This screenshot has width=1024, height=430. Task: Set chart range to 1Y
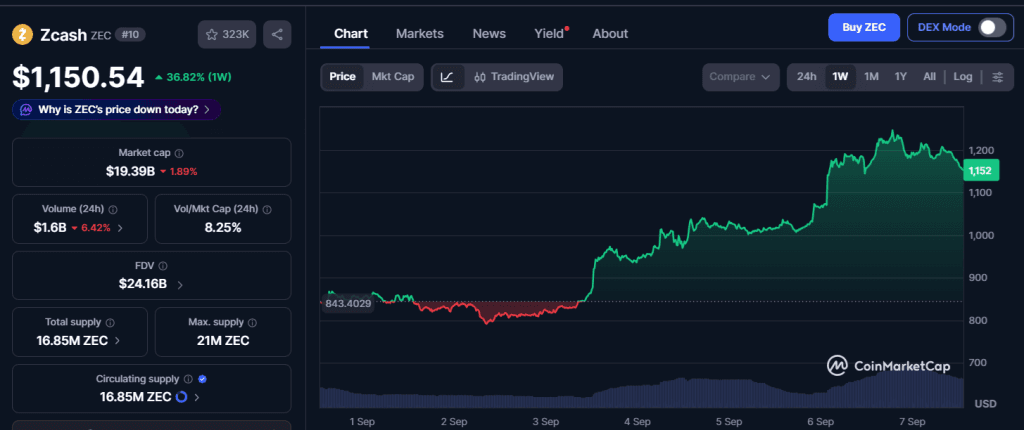pyautogui.click(x=901, y=77)
